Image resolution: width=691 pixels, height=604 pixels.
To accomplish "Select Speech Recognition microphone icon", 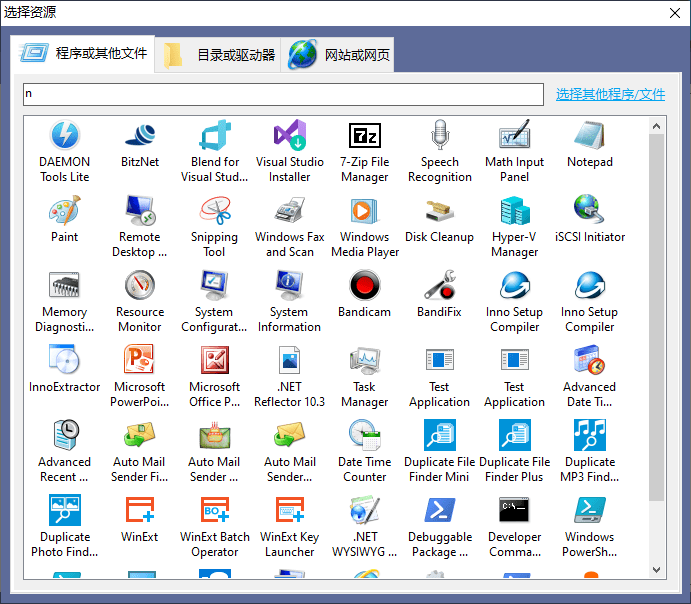I will (x=439, y=135).
